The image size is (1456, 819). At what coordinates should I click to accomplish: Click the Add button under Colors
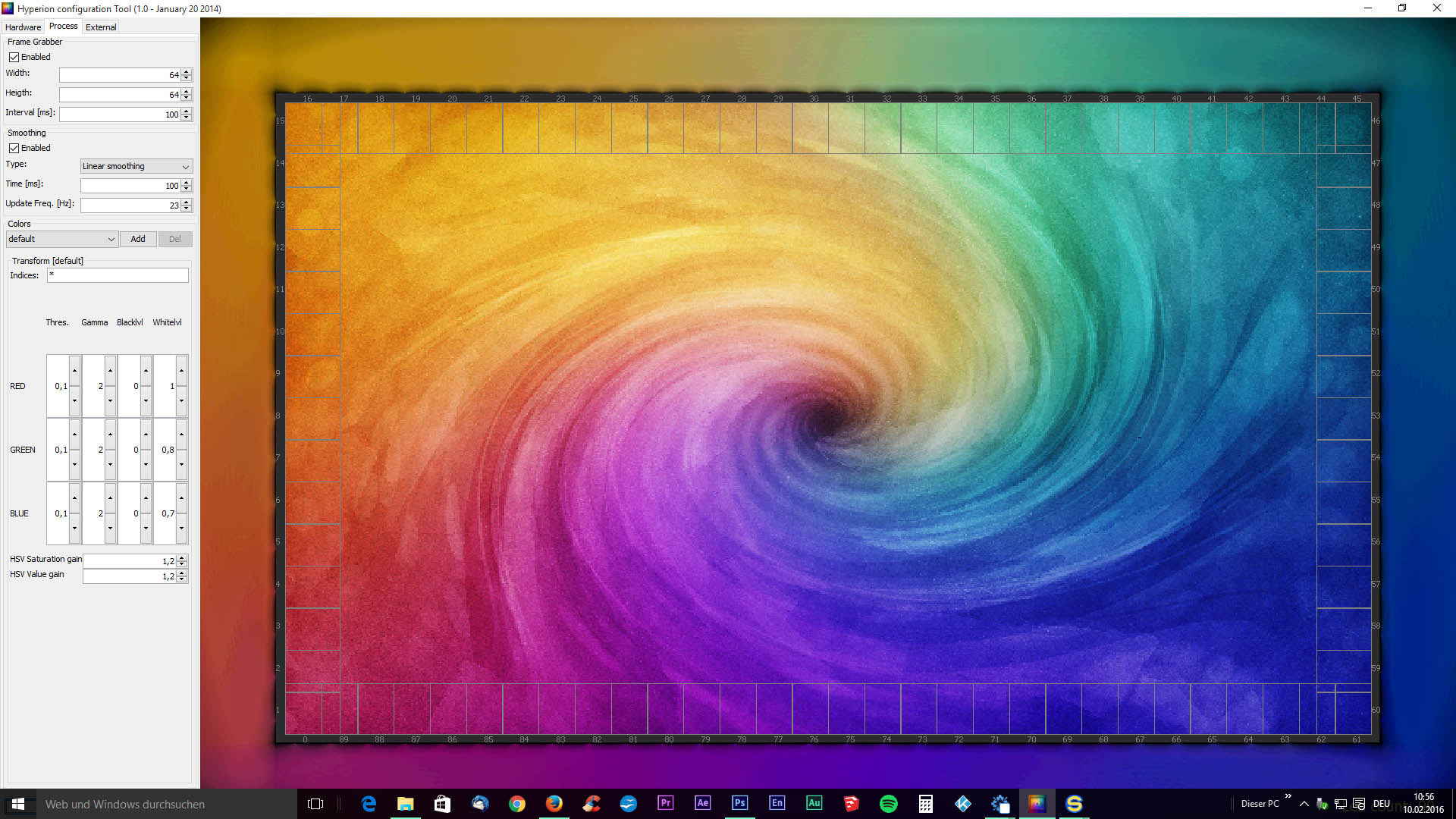tap(138, 239)
